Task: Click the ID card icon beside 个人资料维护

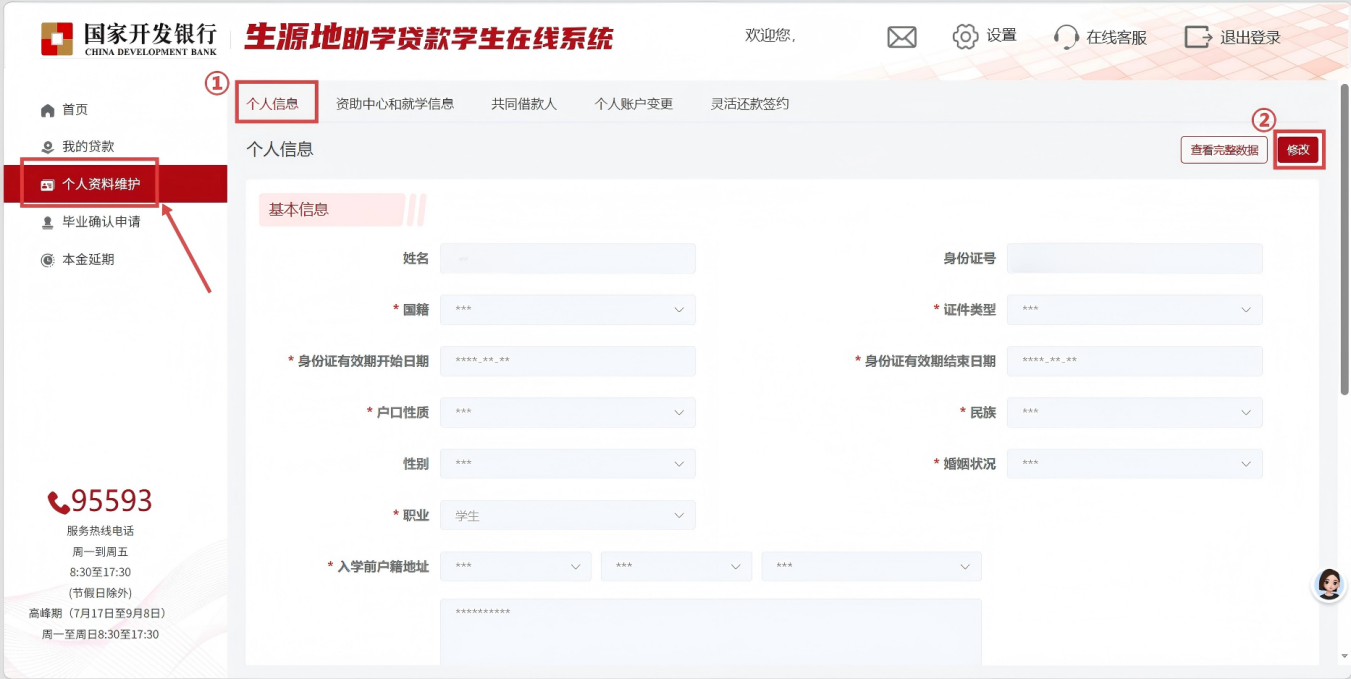Action: click(x=47, y=185)
